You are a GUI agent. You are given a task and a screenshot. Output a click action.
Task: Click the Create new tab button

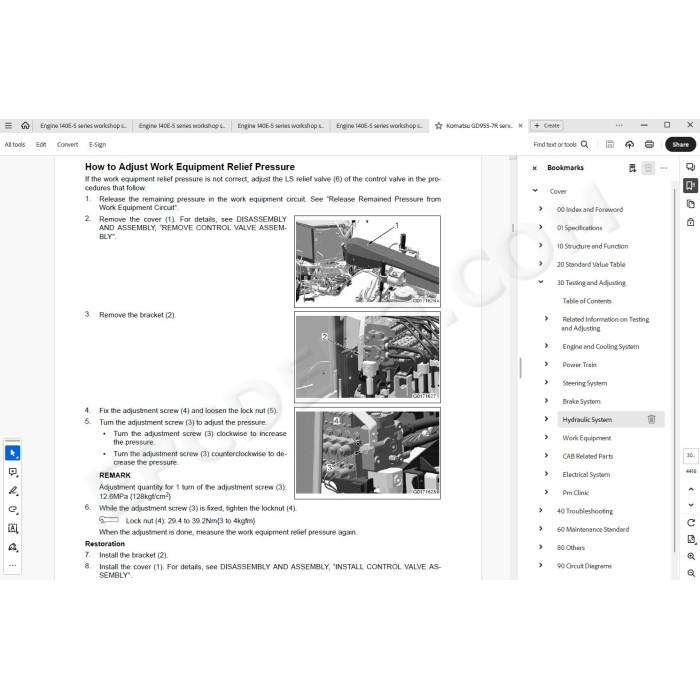pyautogui.click(x=546, y=125)
